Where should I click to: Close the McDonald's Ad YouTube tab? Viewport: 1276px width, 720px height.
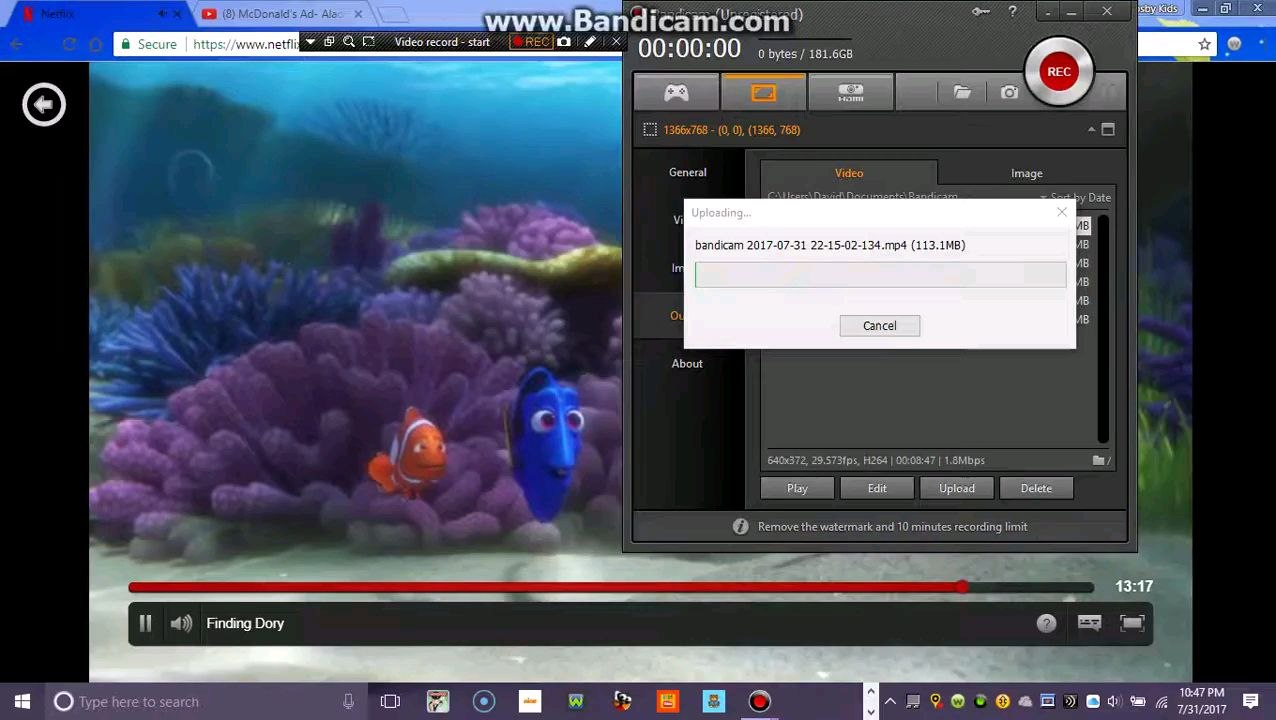point(358,14)
